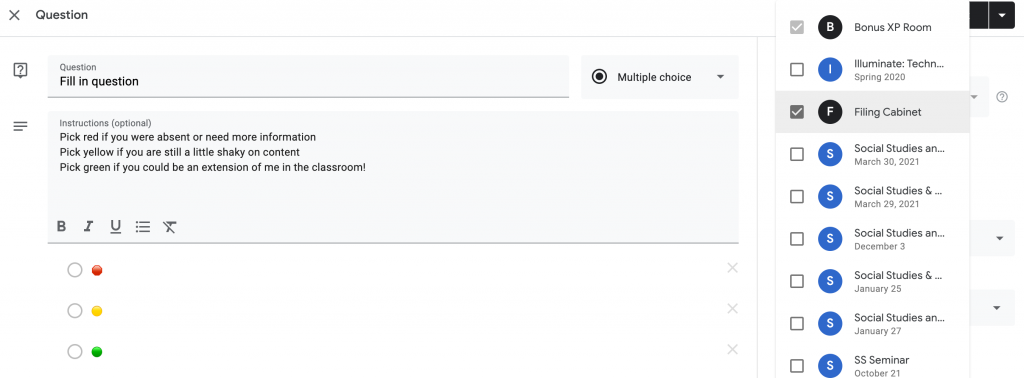Remove the red circle answer option
This screenshot has width=1024, height=378.
coord(732,268)
